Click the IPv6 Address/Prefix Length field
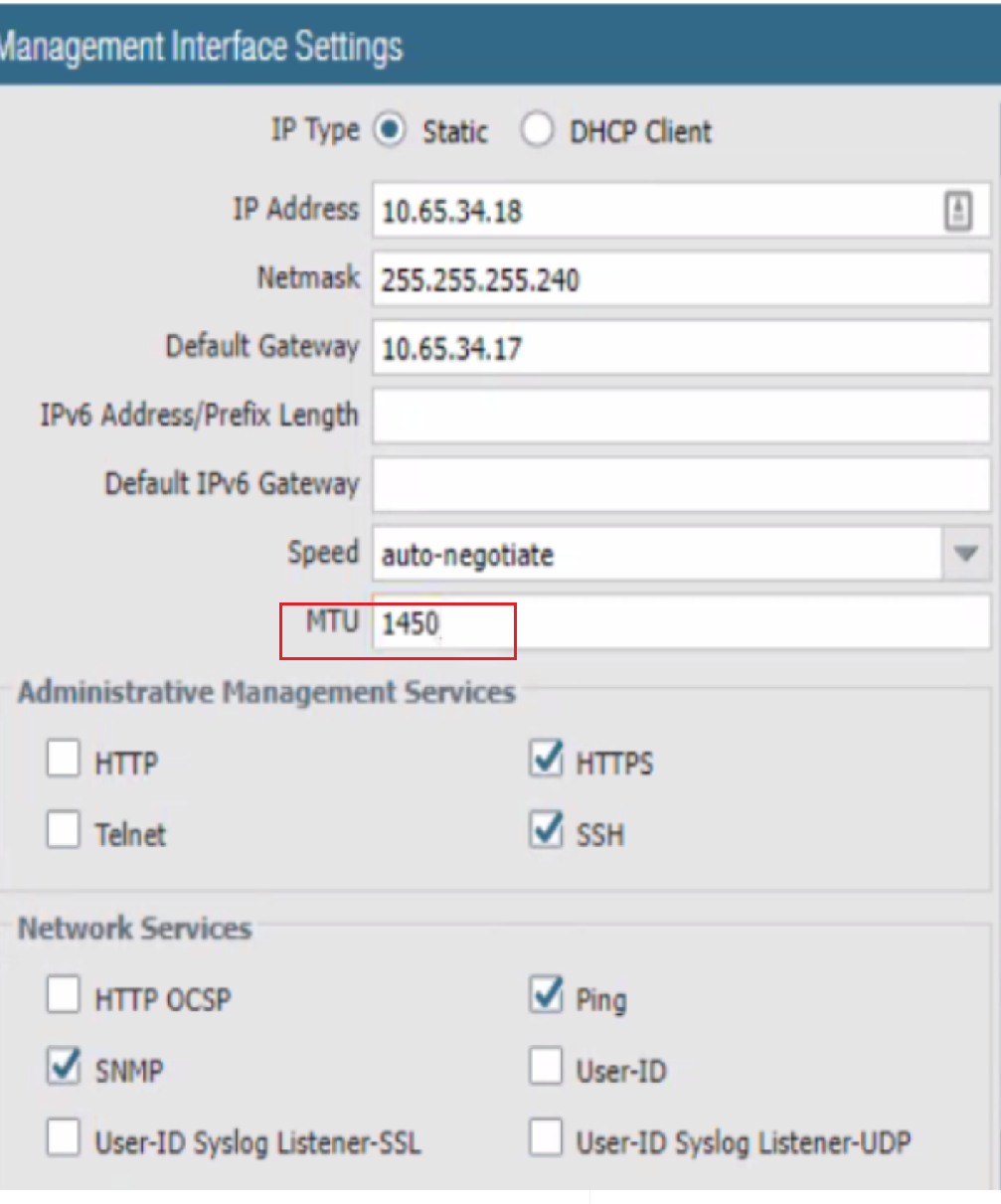Screen dimensions: 1001x1204 click(x=681, y=418)
